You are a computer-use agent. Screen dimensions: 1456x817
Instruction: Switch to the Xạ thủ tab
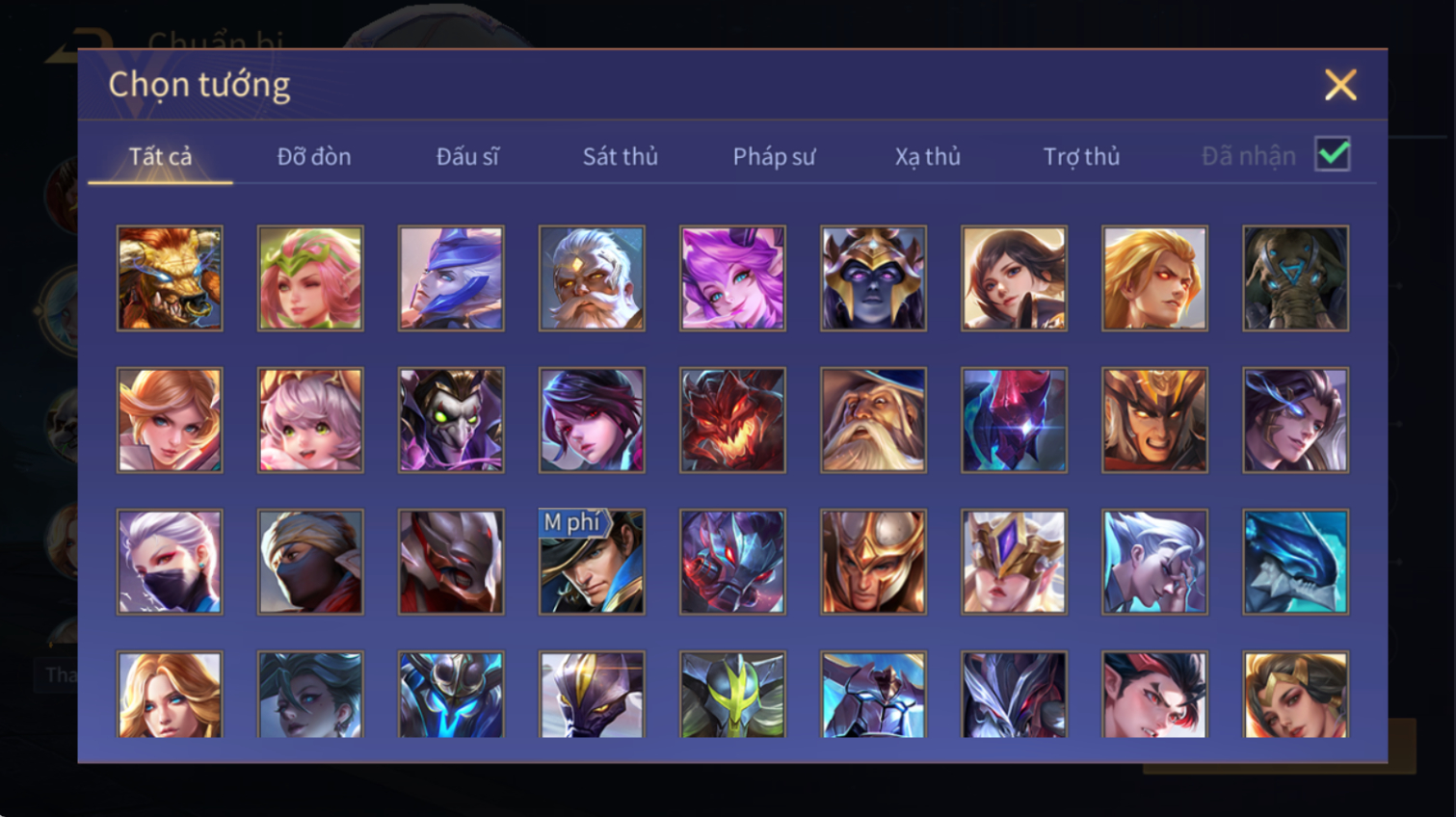(x=928, y=156)
